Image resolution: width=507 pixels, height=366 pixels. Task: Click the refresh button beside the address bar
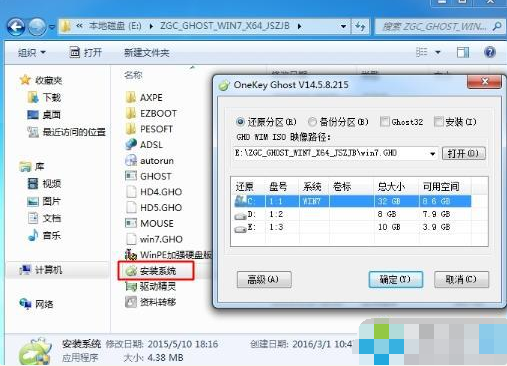360,26
